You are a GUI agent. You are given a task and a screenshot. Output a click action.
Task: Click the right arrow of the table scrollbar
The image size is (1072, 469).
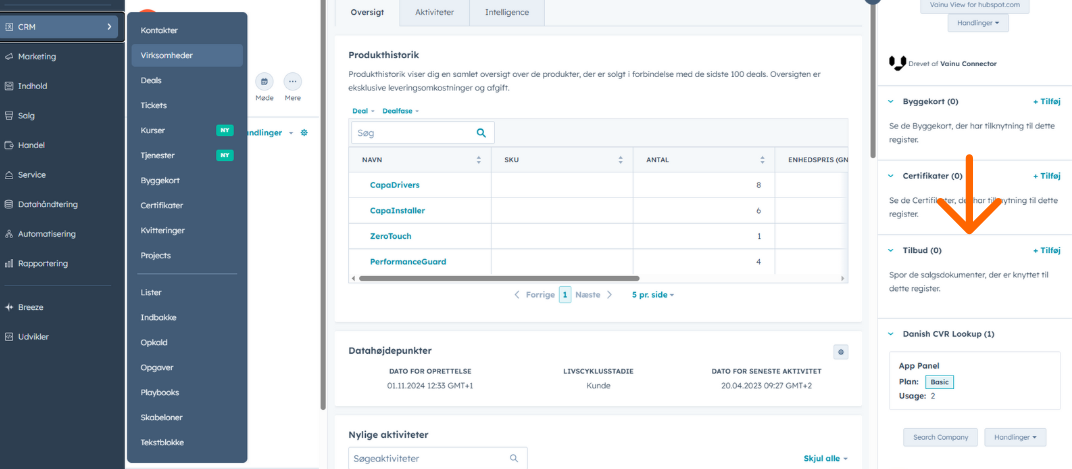[843, 279]
